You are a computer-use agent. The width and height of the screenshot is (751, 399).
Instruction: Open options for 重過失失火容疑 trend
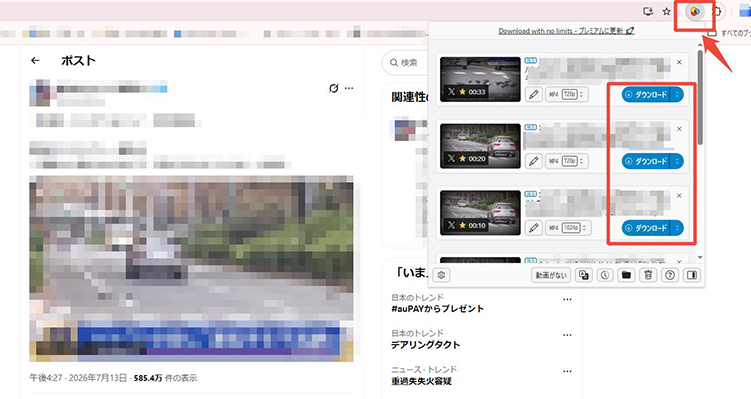(567, 371)
